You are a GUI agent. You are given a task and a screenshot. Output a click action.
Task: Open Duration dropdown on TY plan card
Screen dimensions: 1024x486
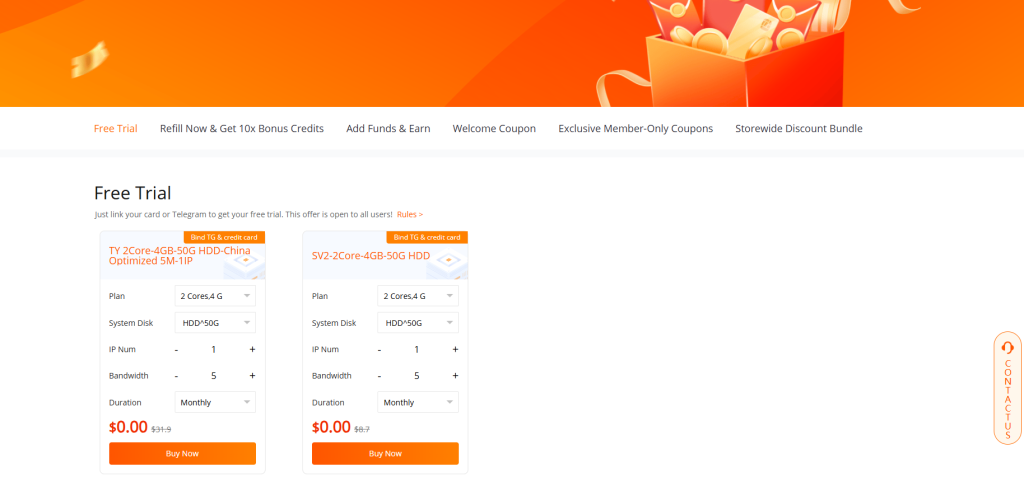[x=215, y=402]
